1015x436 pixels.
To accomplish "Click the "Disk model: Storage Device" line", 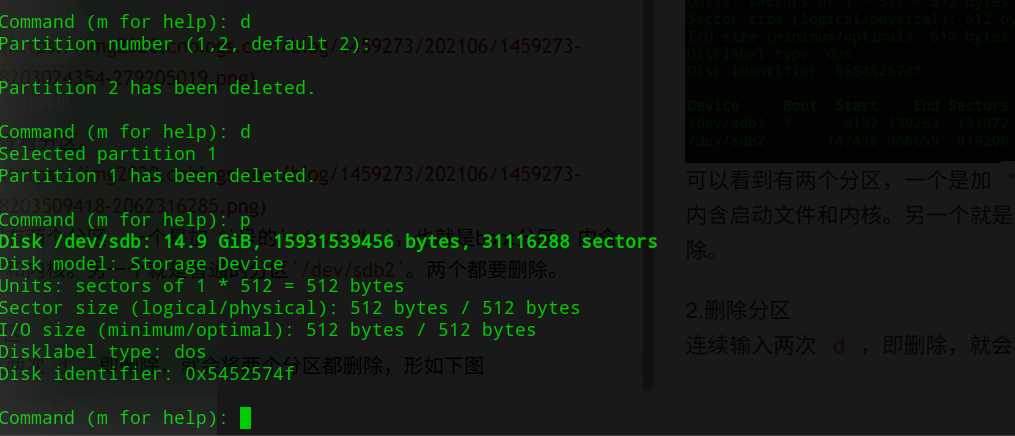I will [142, 264].
